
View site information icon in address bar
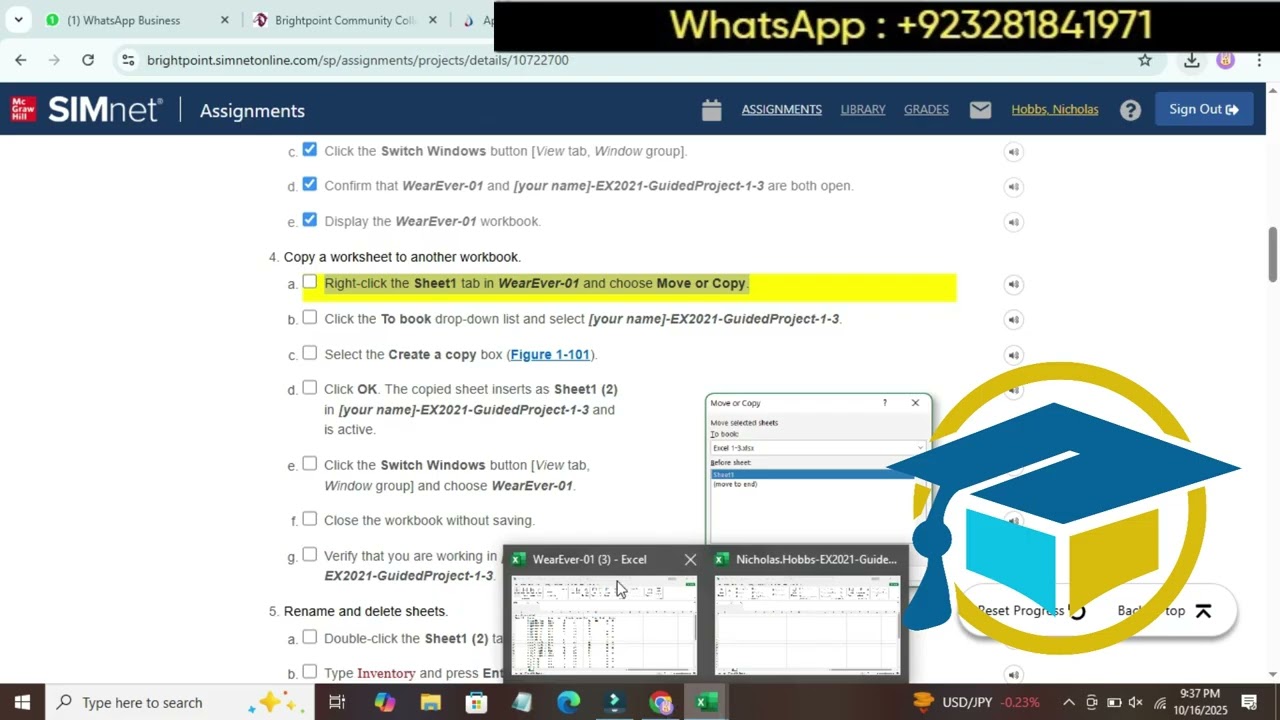pyautogui.click(x=128, y=60)
